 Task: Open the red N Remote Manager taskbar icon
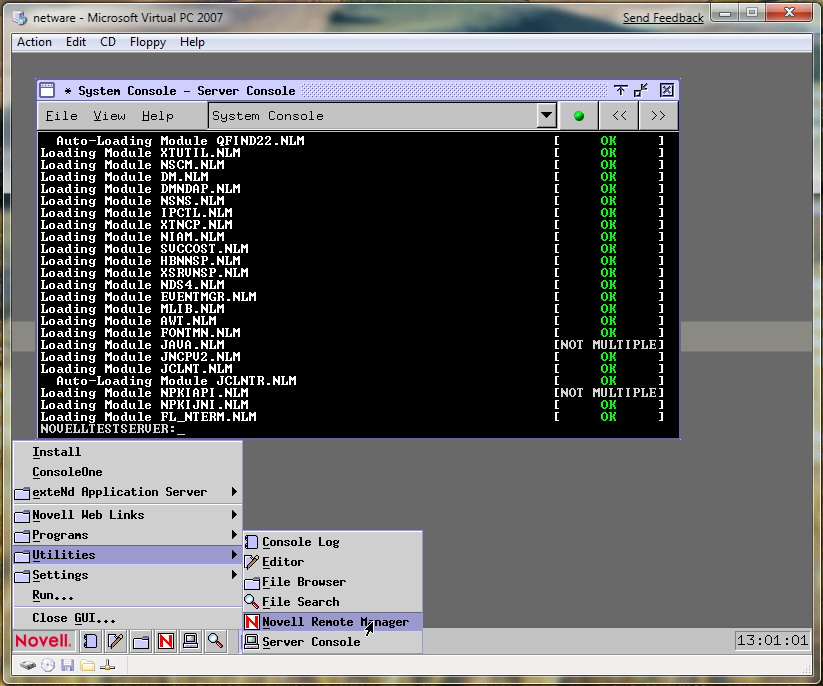point(166,641)
